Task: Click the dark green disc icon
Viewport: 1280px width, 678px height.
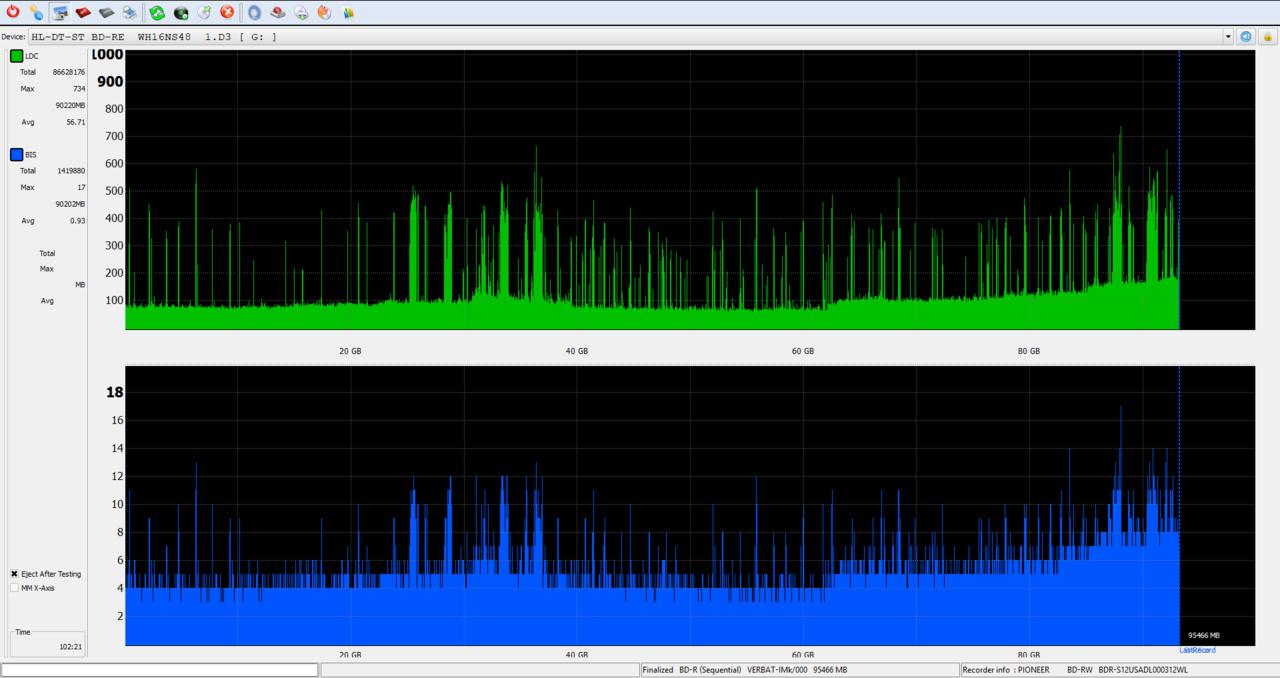Action: [x=181, y=12]
